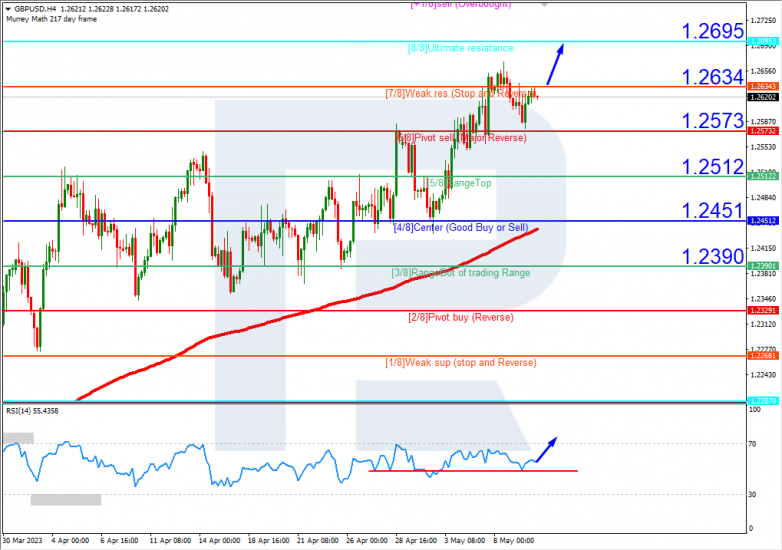Click the 26 Apr 00:00 time label

pos(367,541)
